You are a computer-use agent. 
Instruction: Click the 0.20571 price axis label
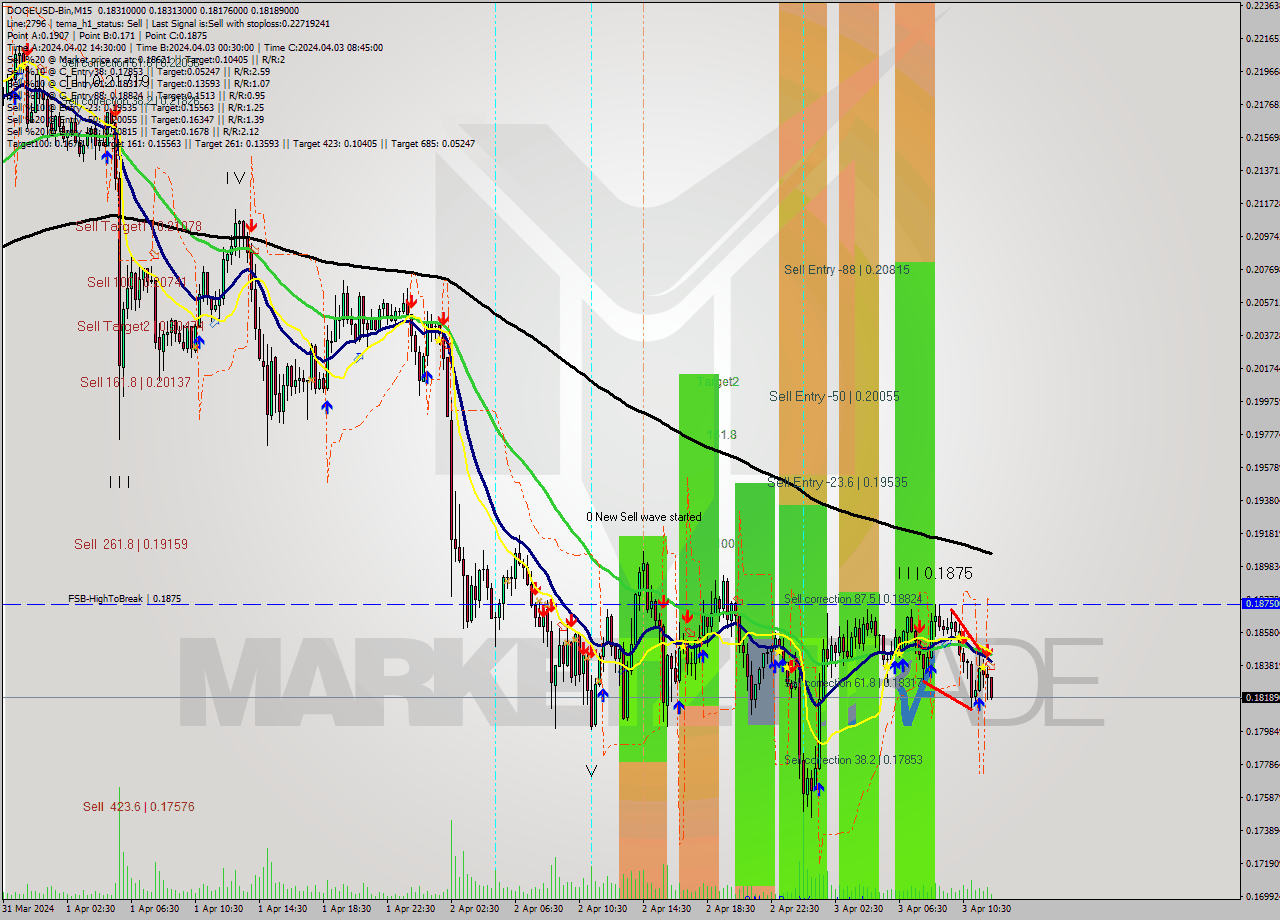coord(1262,302)
